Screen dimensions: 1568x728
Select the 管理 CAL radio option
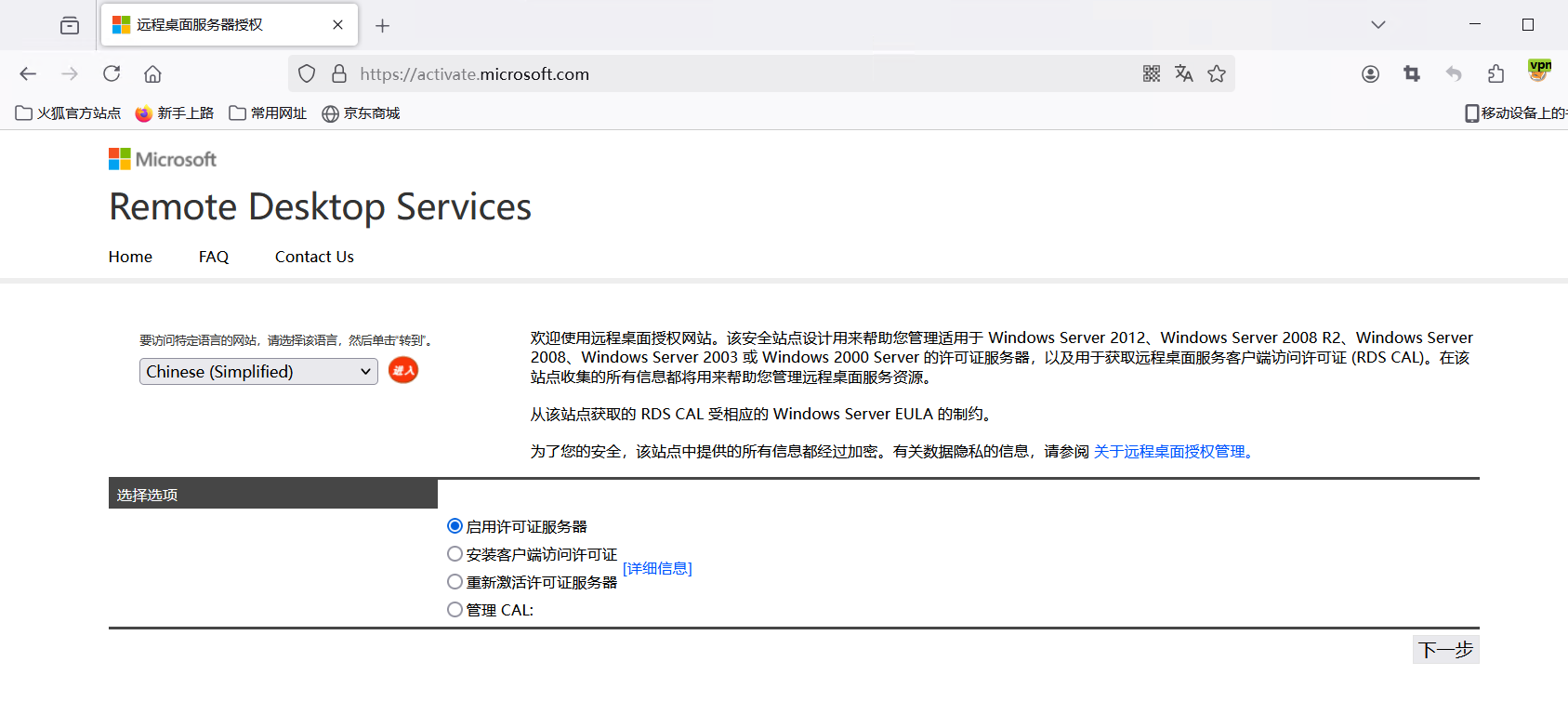pos(455,610)
